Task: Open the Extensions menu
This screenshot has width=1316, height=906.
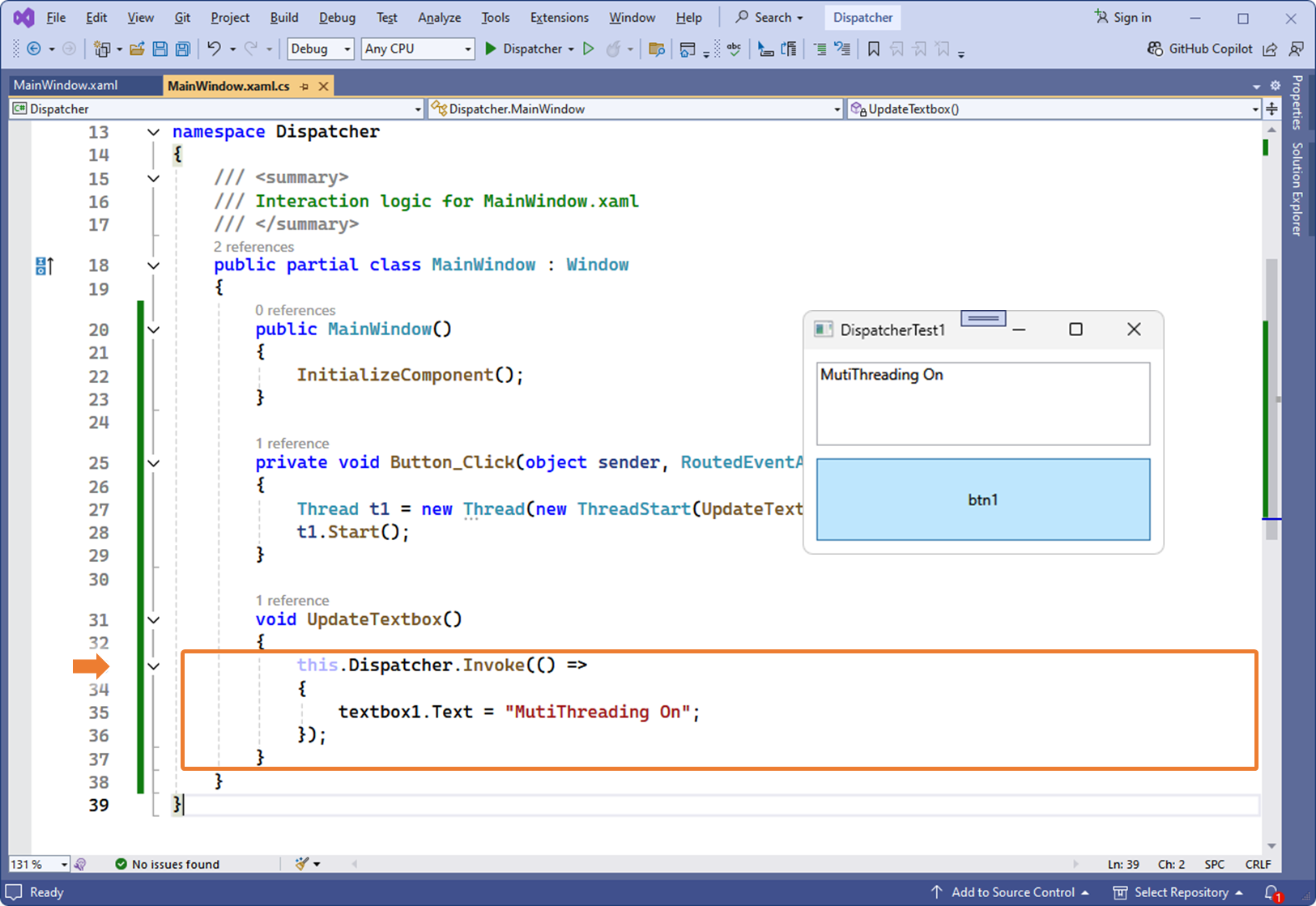Action: [559, 17]
